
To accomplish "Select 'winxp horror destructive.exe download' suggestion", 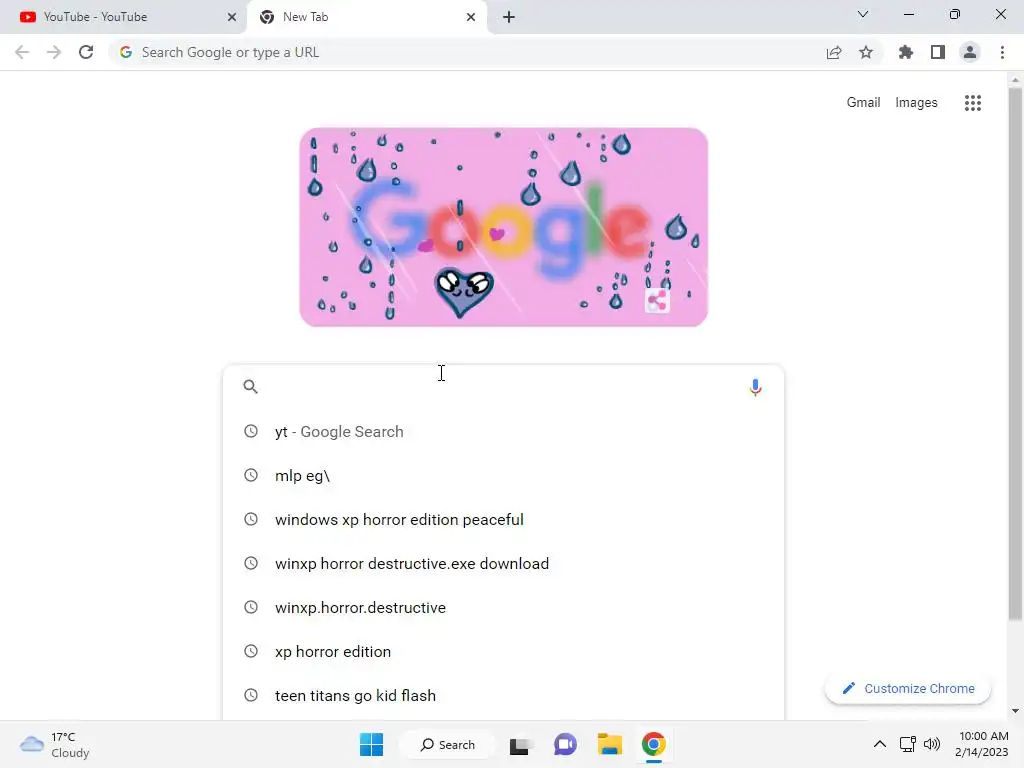I will (503, 564).
